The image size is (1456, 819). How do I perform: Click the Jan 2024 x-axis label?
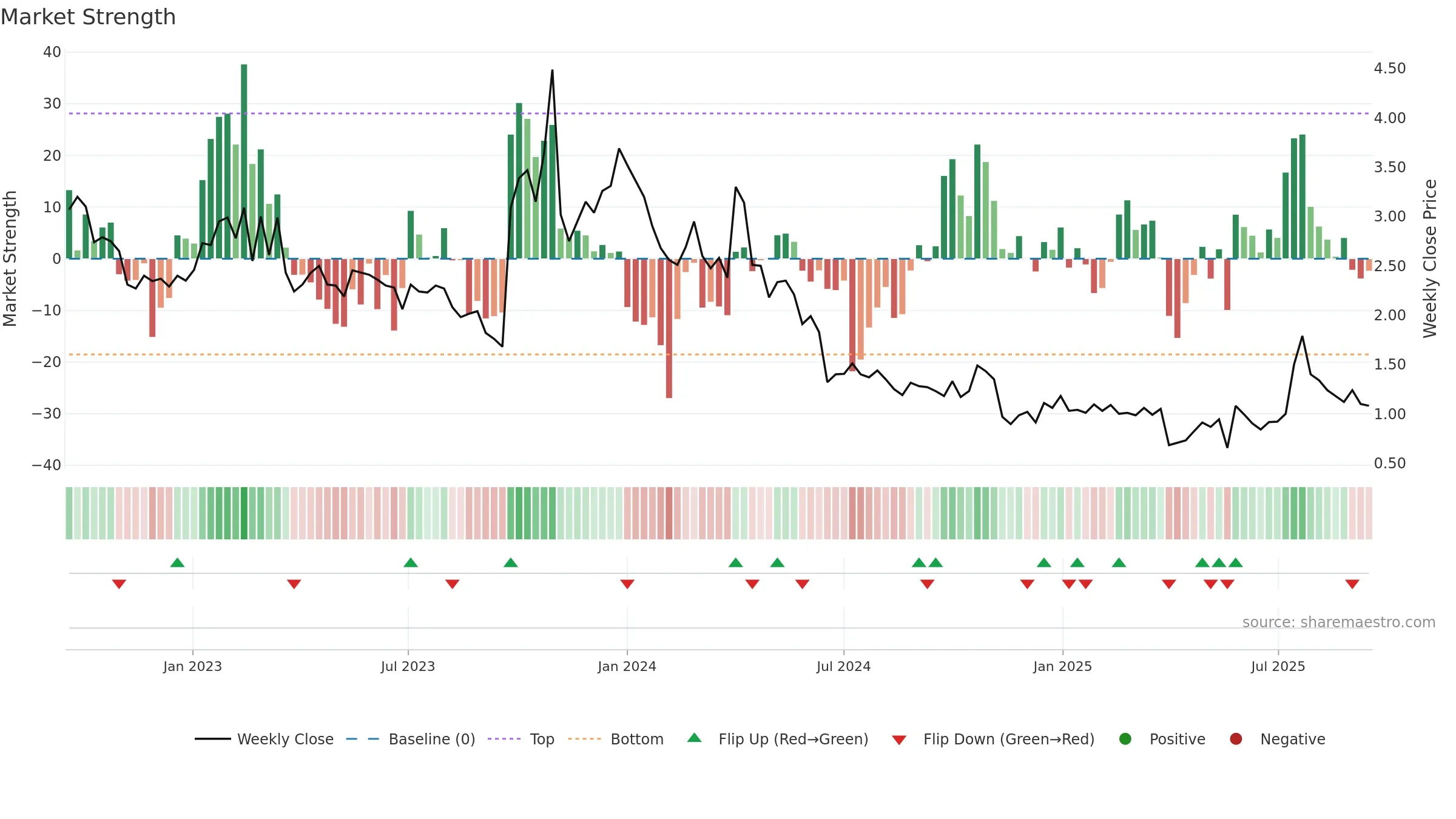[627, 667]
